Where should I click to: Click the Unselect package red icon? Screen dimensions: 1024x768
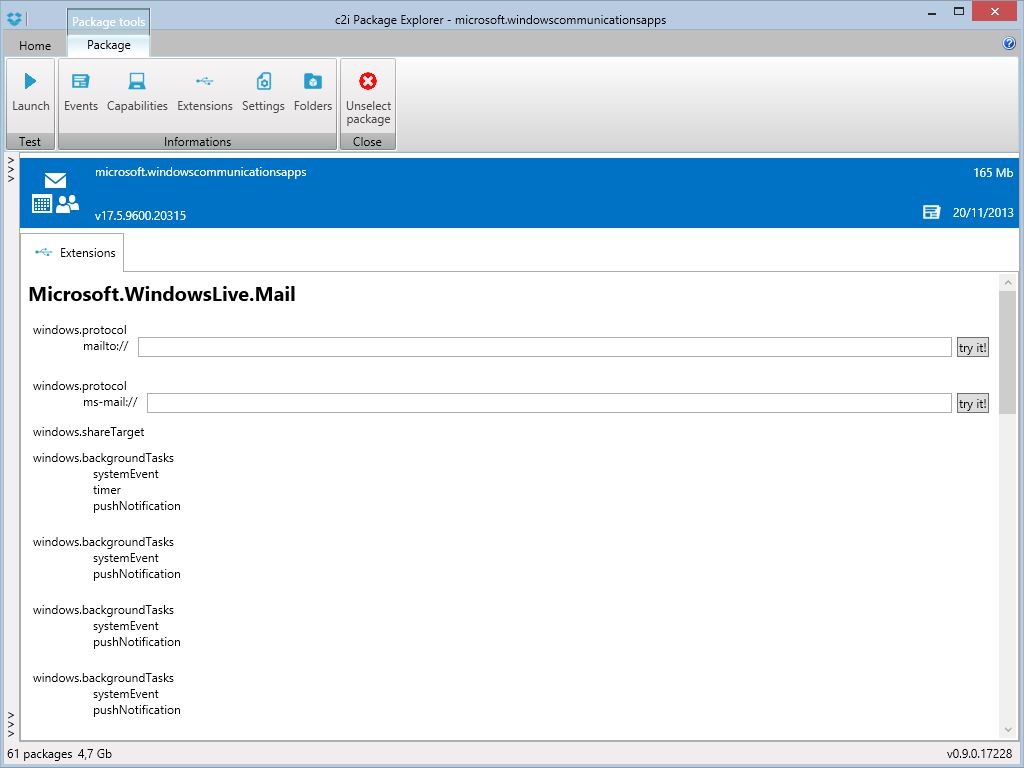[x=368, y=81]
